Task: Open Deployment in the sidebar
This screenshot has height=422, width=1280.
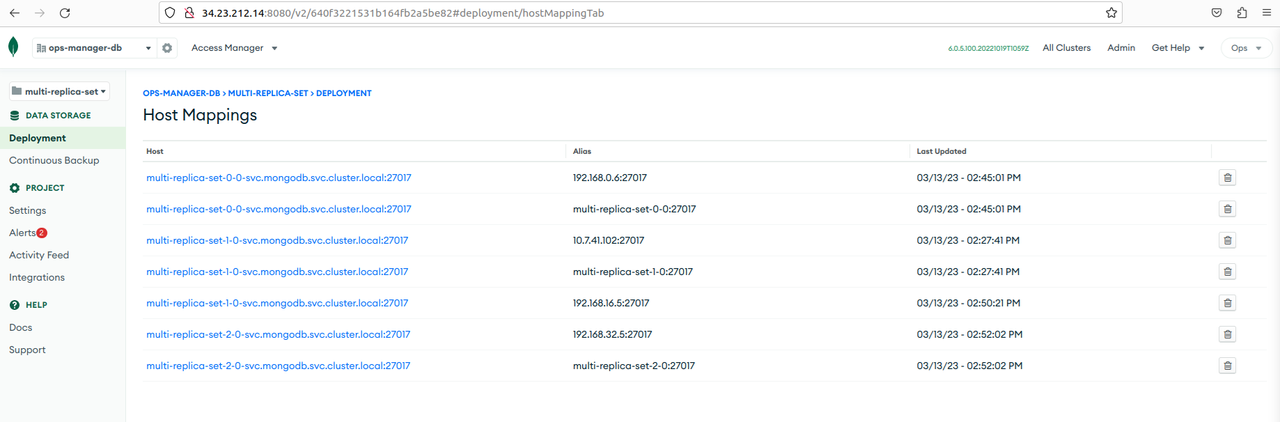Action: click(x=63, y=138)
